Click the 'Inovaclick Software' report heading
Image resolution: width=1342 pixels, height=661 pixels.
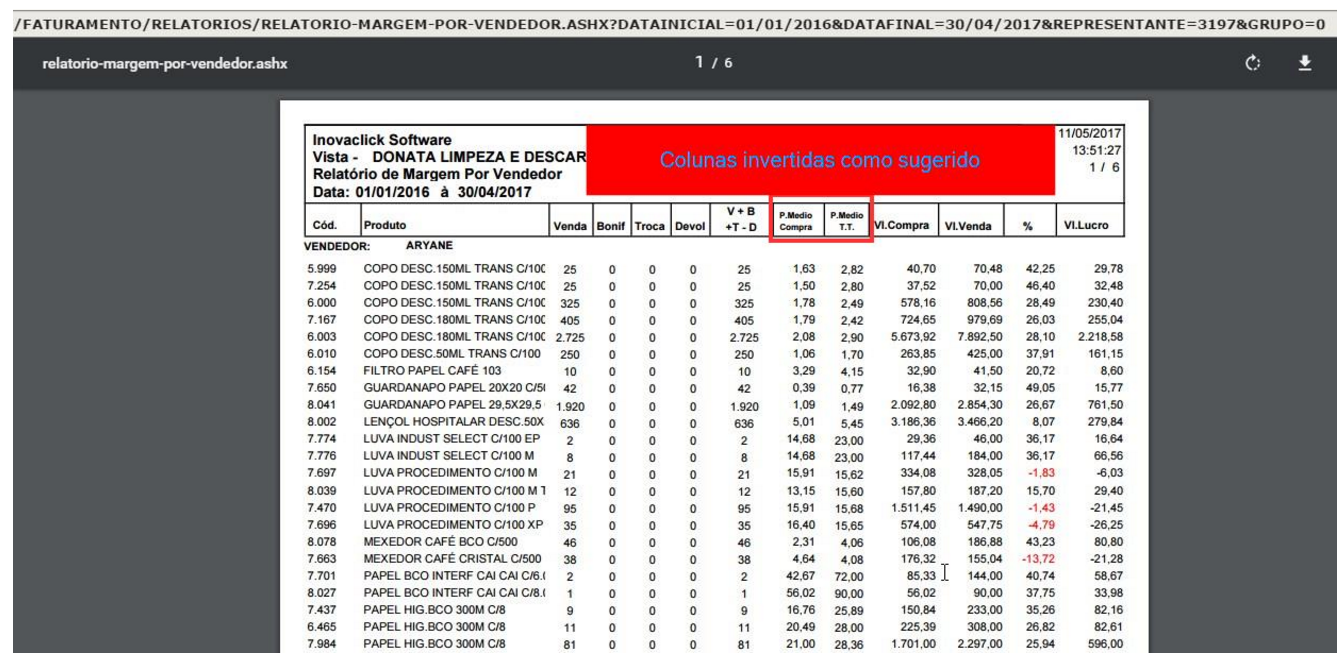point(382,140)
